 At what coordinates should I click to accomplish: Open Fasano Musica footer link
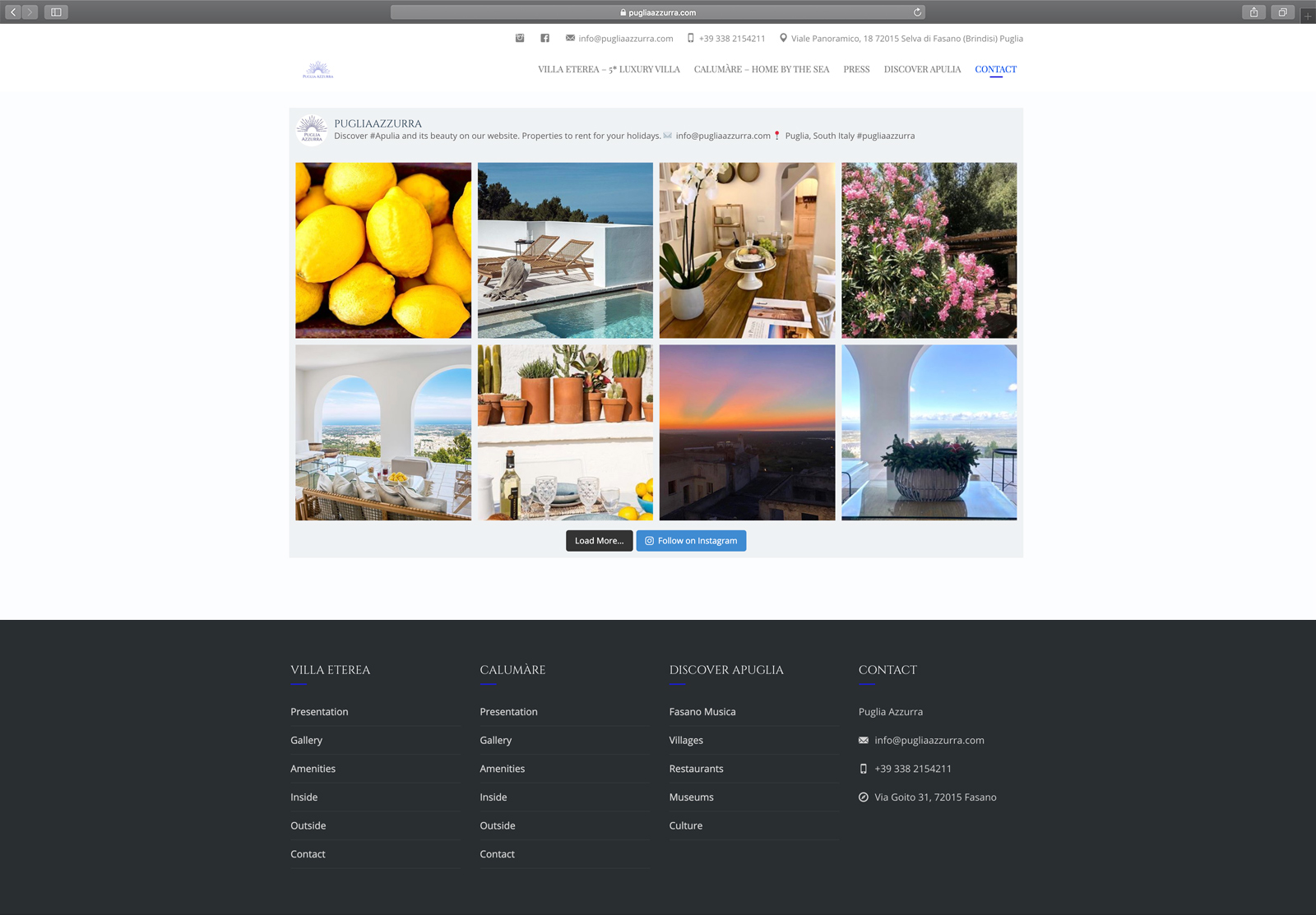point(702,712)
